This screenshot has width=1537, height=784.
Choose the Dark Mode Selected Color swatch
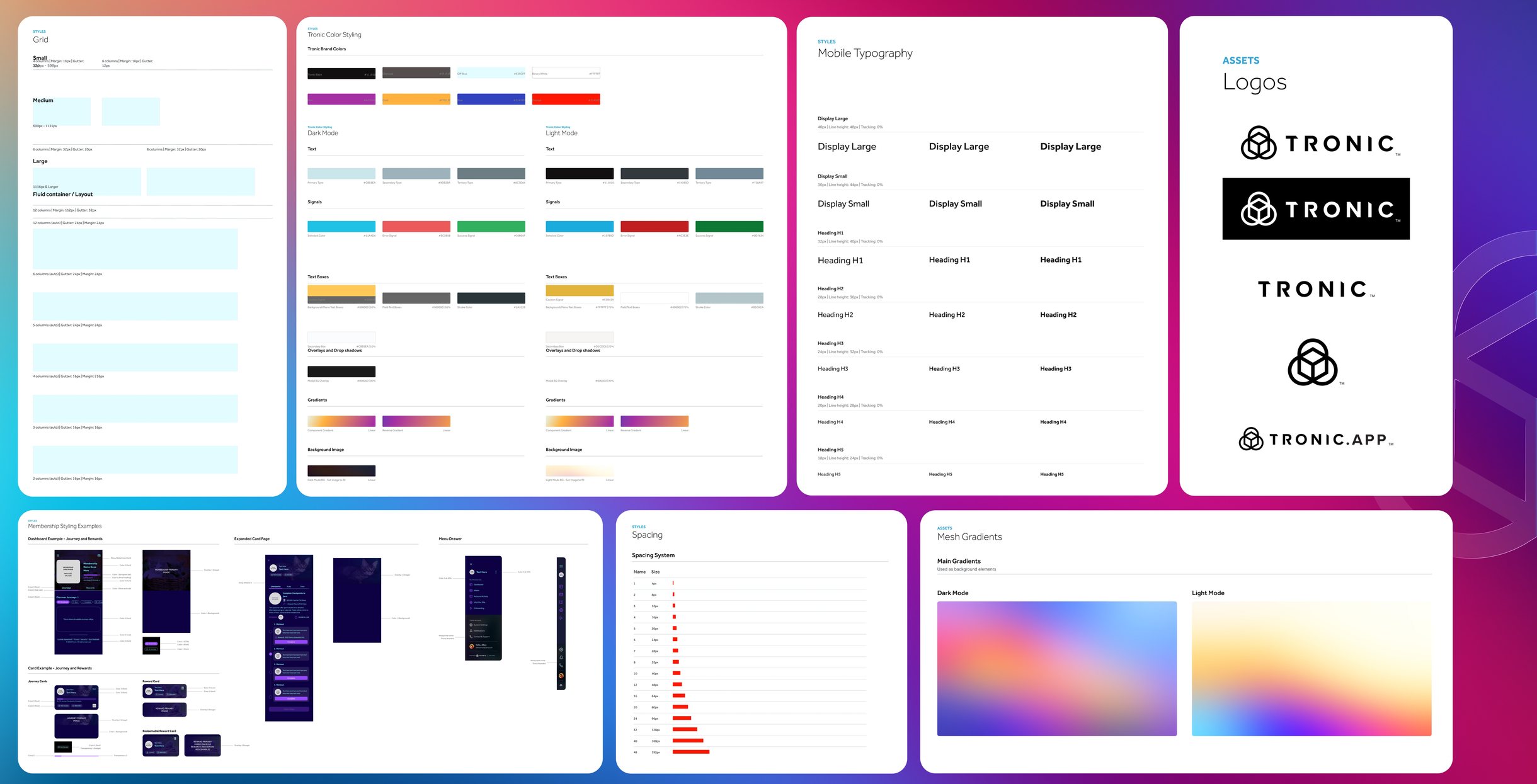(x=341, y=226)
